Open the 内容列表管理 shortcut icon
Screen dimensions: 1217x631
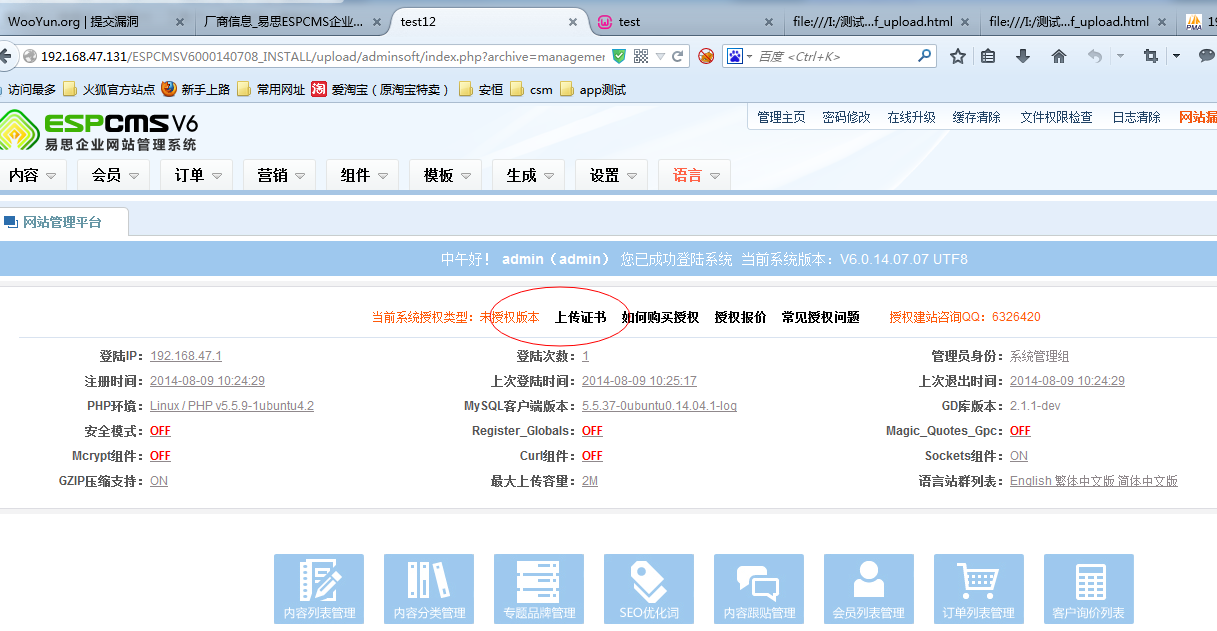coord(319,589)
